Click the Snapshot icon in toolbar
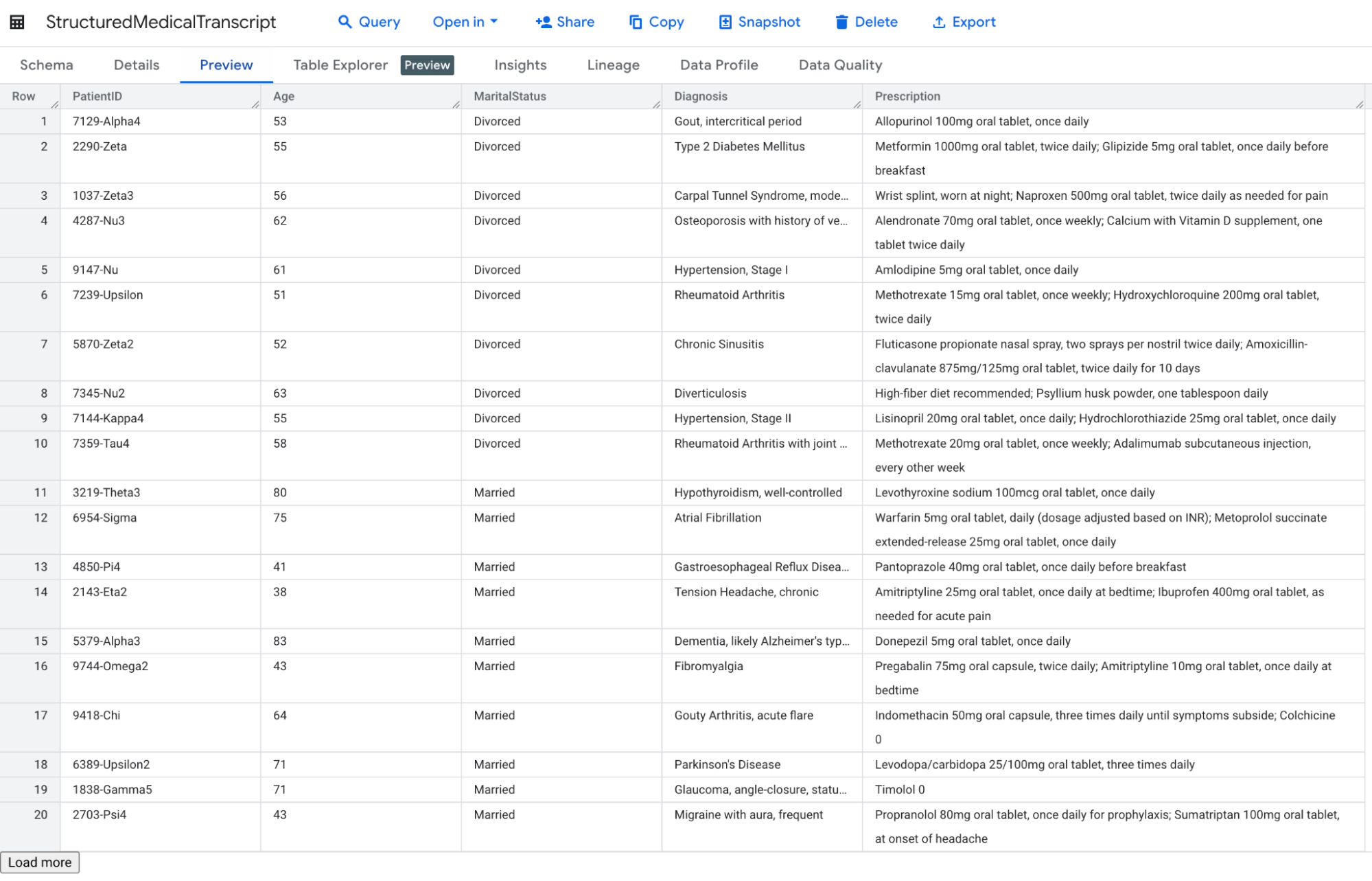The height and width of the screenshot is (881, 1372). (725, 22)
